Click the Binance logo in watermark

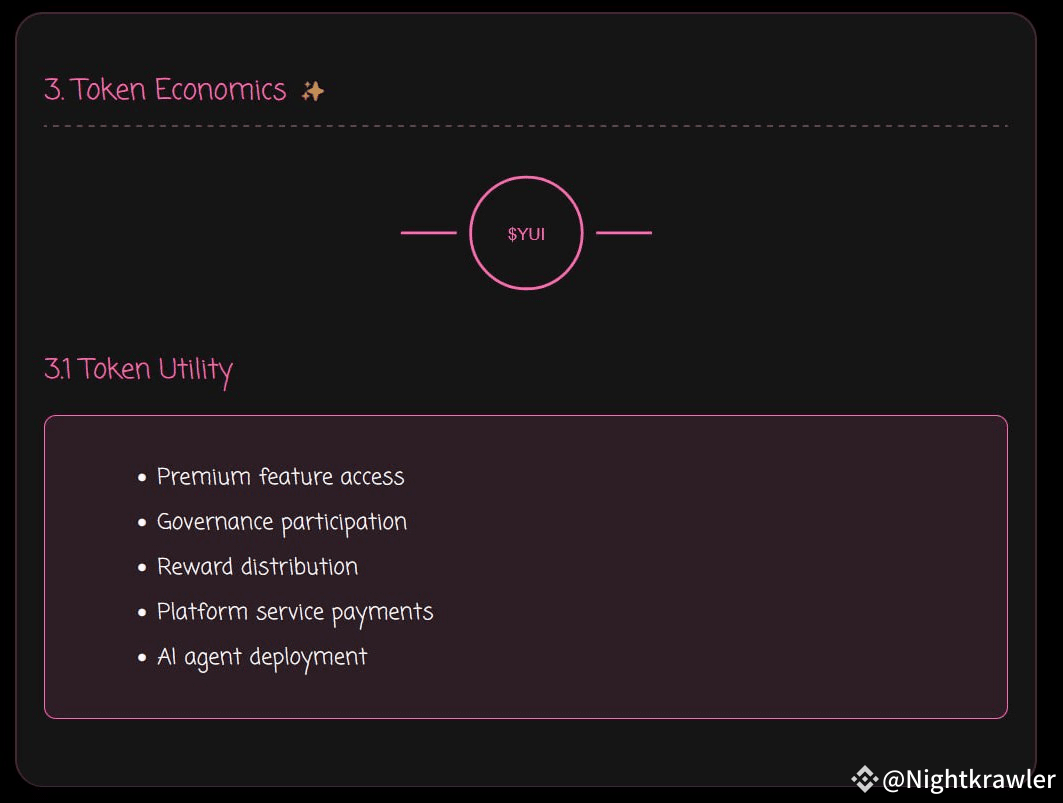pyautogui.click(x=864, y=778)
